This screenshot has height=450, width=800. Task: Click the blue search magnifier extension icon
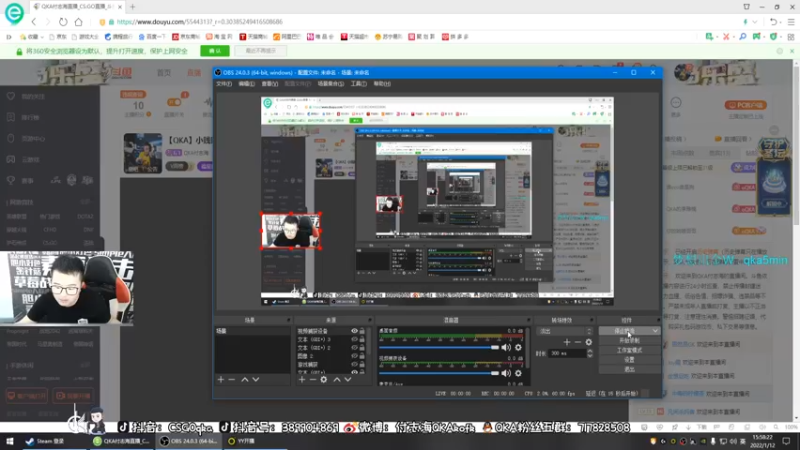tap(743, 37)
